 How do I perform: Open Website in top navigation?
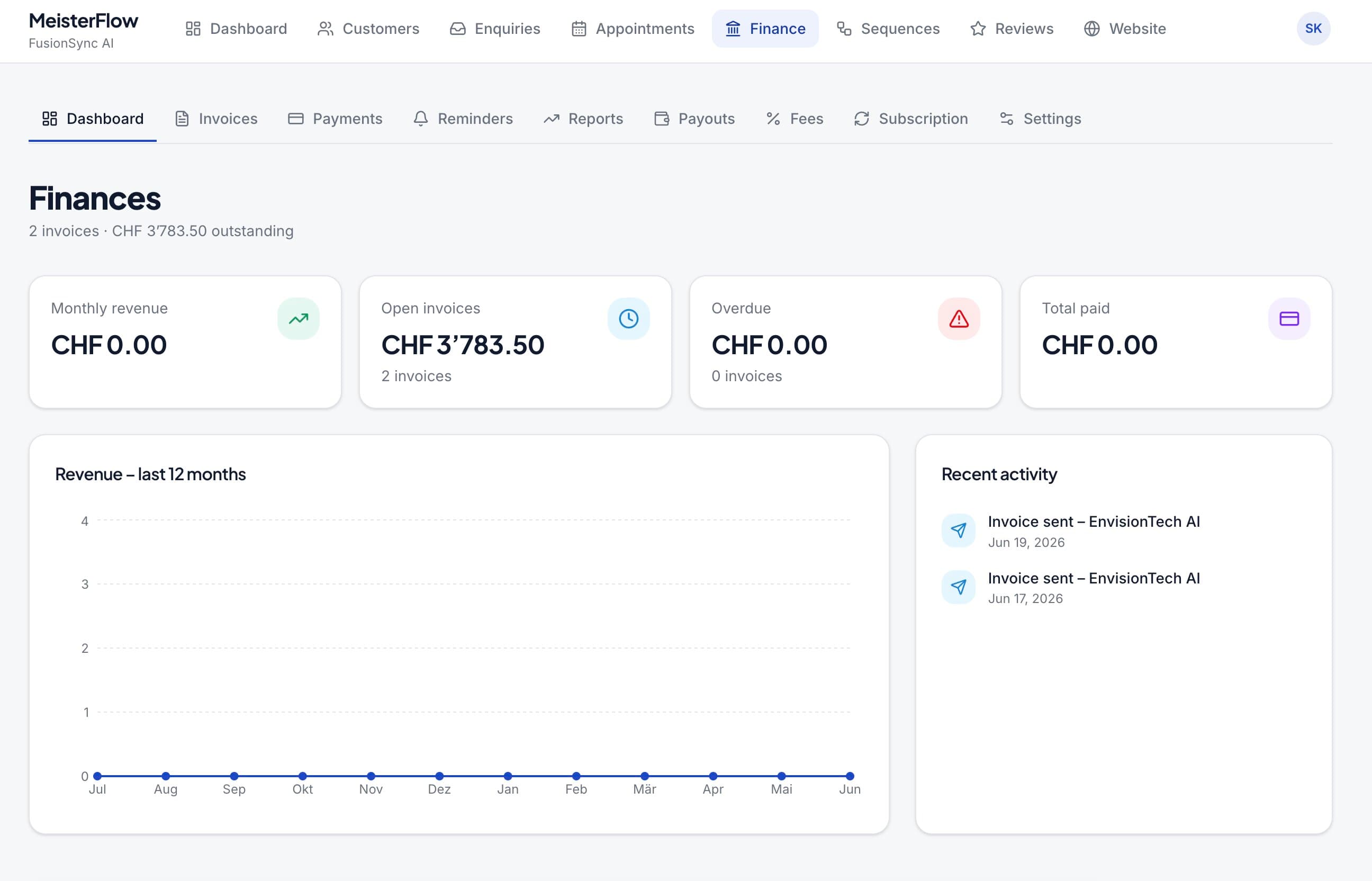click(x=1124, y=29)
